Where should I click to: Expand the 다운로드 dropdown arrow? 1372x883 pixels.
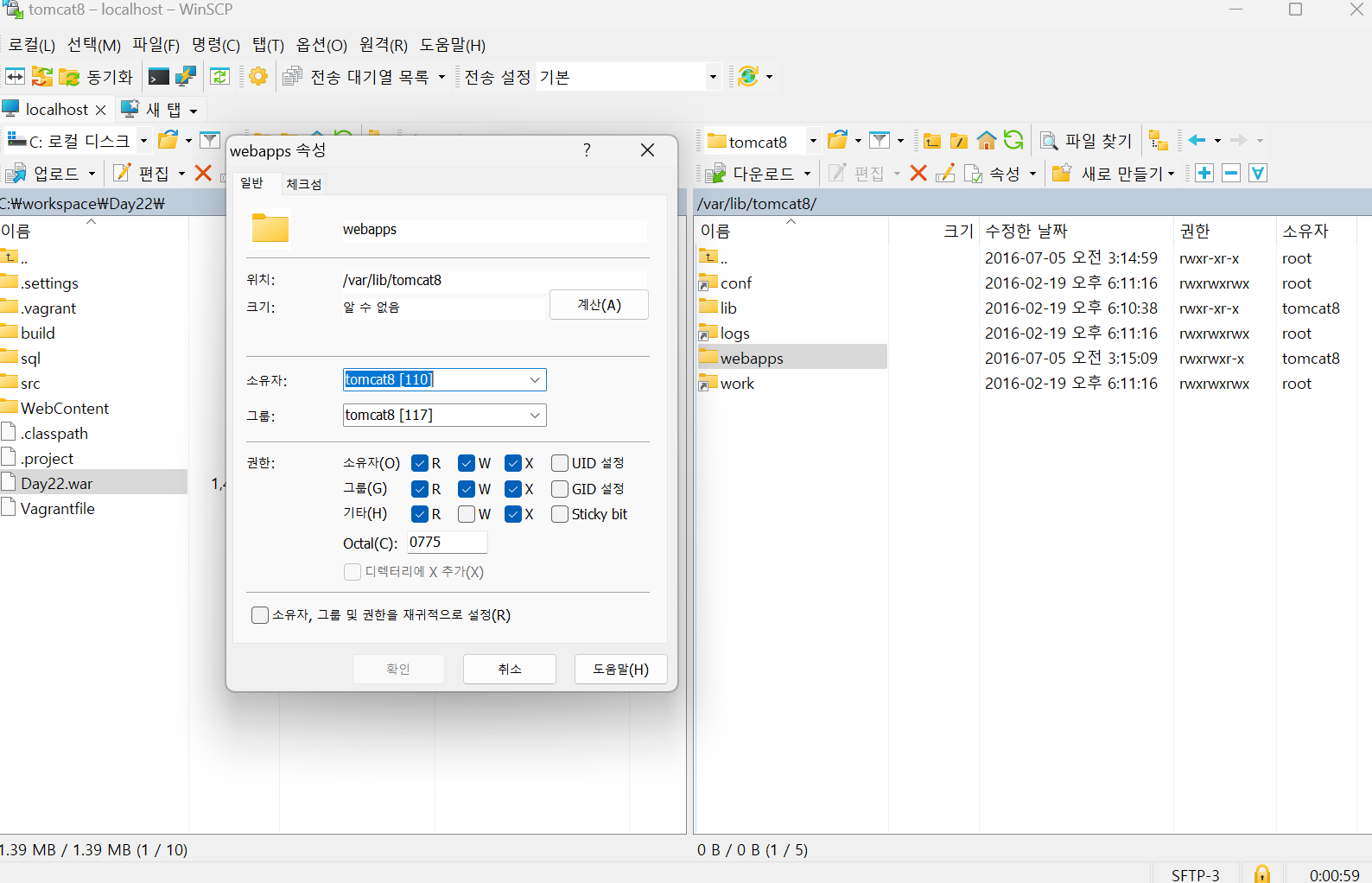tap(807, 174)
